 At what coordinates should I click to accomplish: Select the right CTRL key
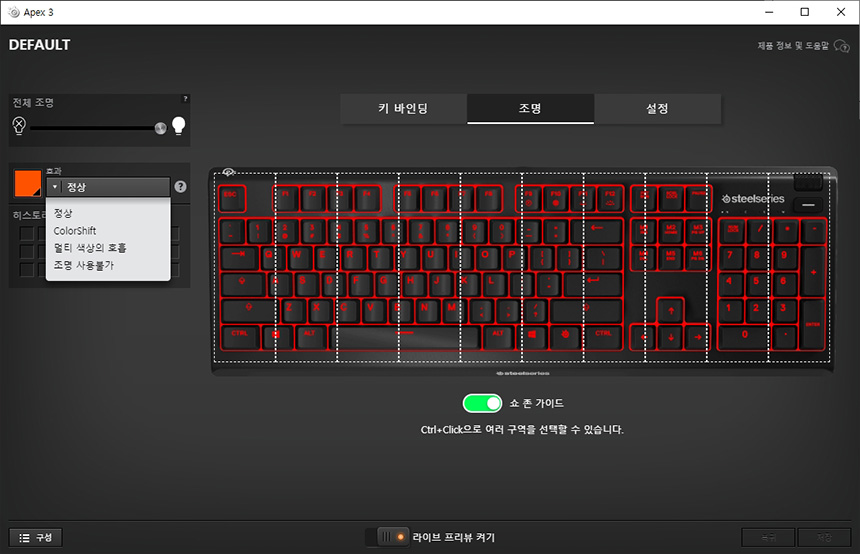point(603,337)
